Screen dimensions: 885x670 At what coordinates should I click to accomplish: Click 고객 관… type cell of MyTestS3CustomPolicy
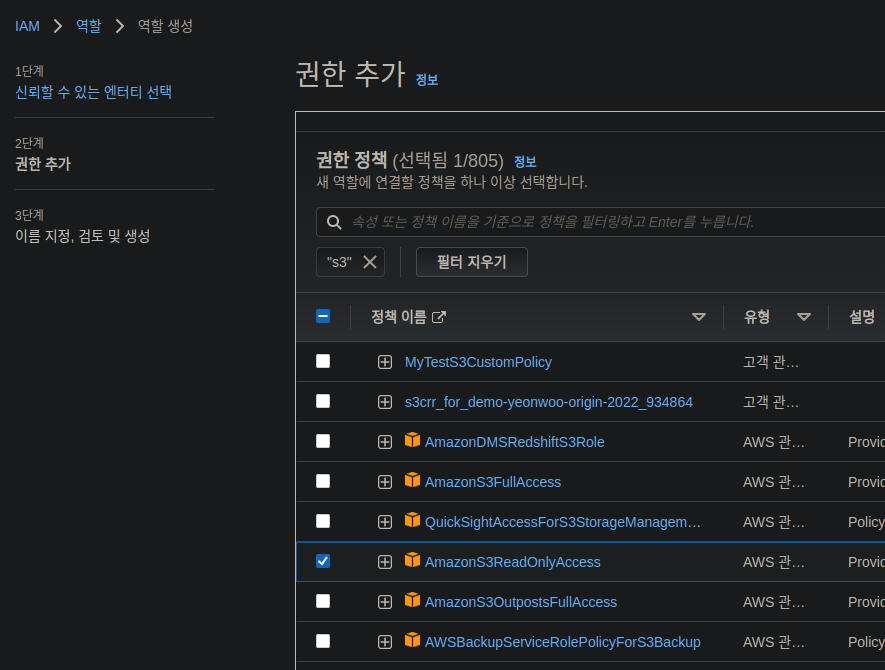click(771, 362)
